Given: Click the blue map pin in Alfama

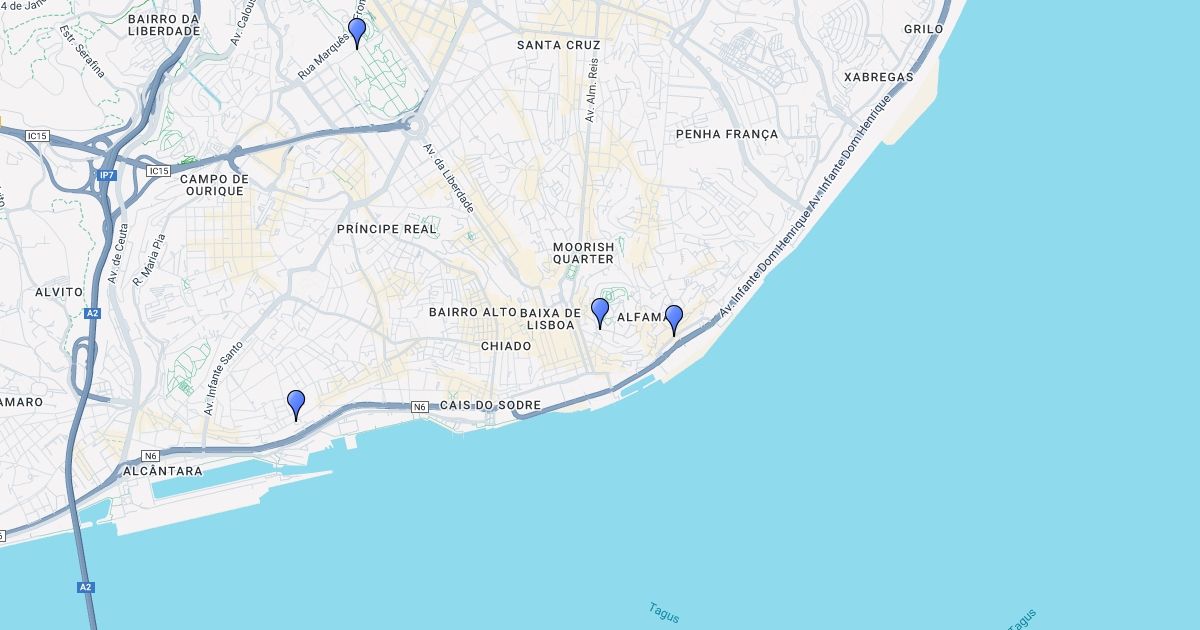Looking at the screenshot, I should coord(674,320).
